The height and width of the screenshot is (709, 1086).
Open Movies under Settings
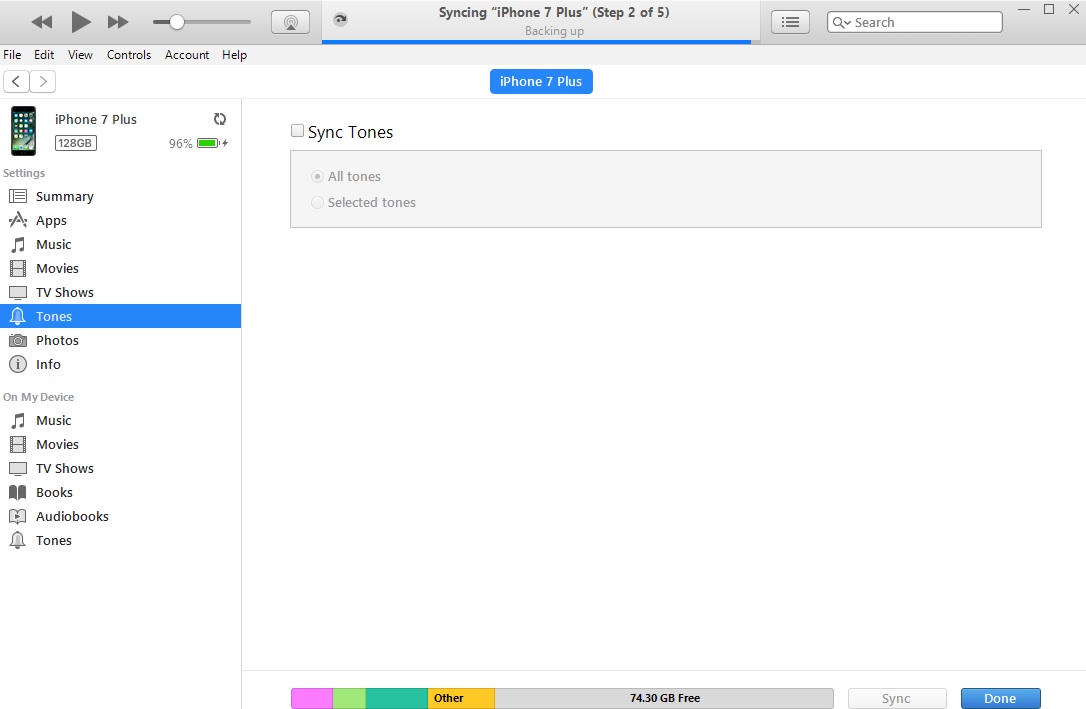pyautogui.click(x=121, y=269)
